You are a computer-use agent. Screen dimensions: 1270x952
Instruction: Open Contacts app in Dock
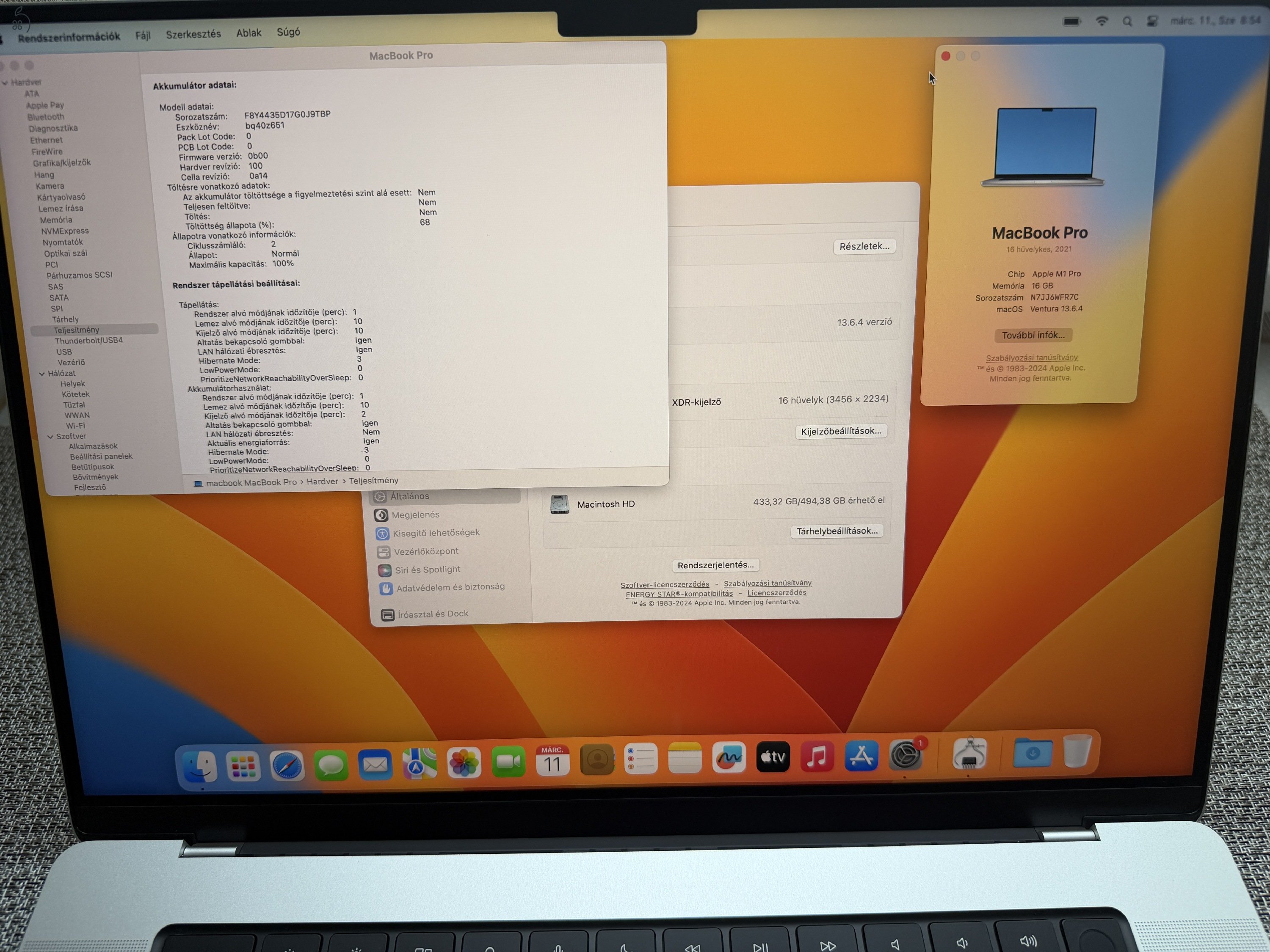click(x=596, y=760)
